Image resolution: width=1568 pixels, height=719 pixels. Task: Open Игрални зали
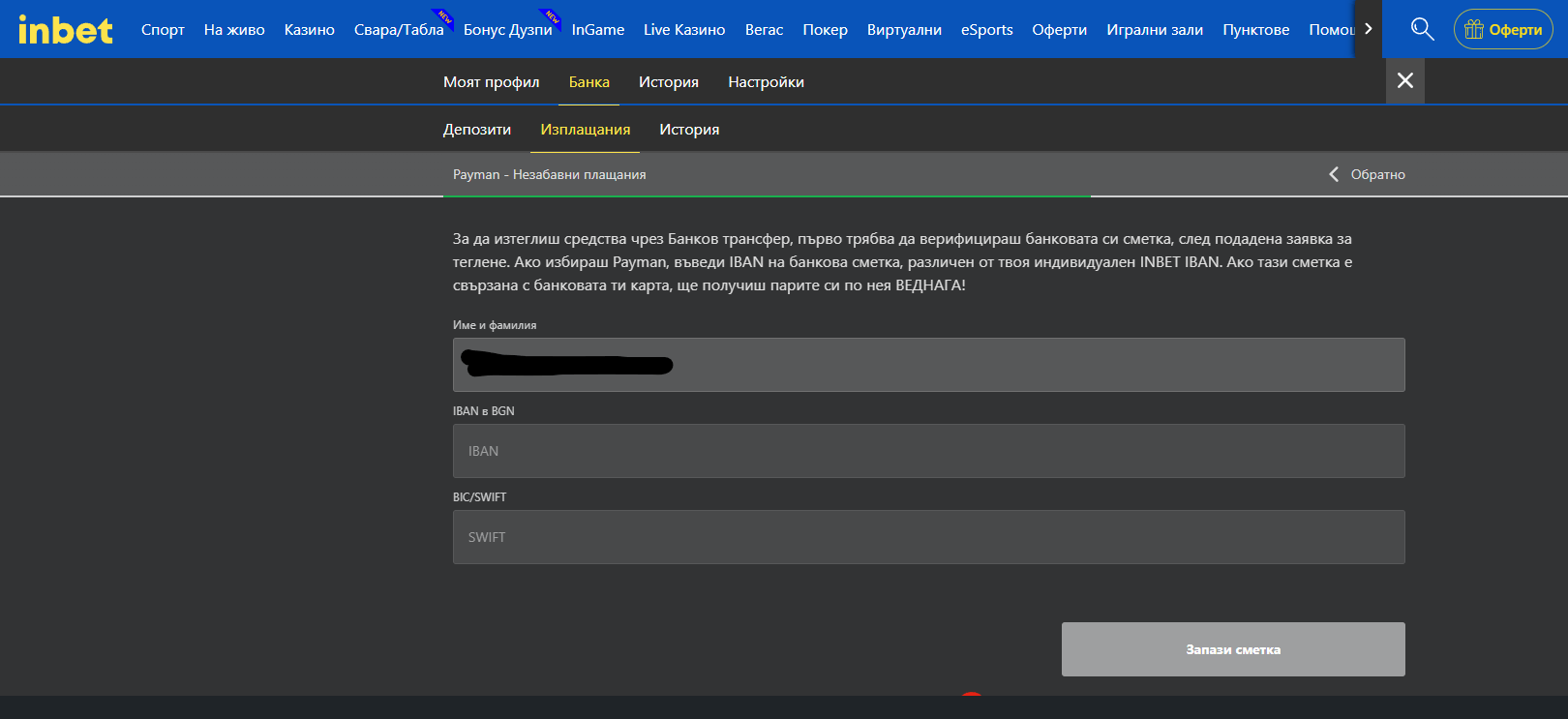pos(1155,30)
